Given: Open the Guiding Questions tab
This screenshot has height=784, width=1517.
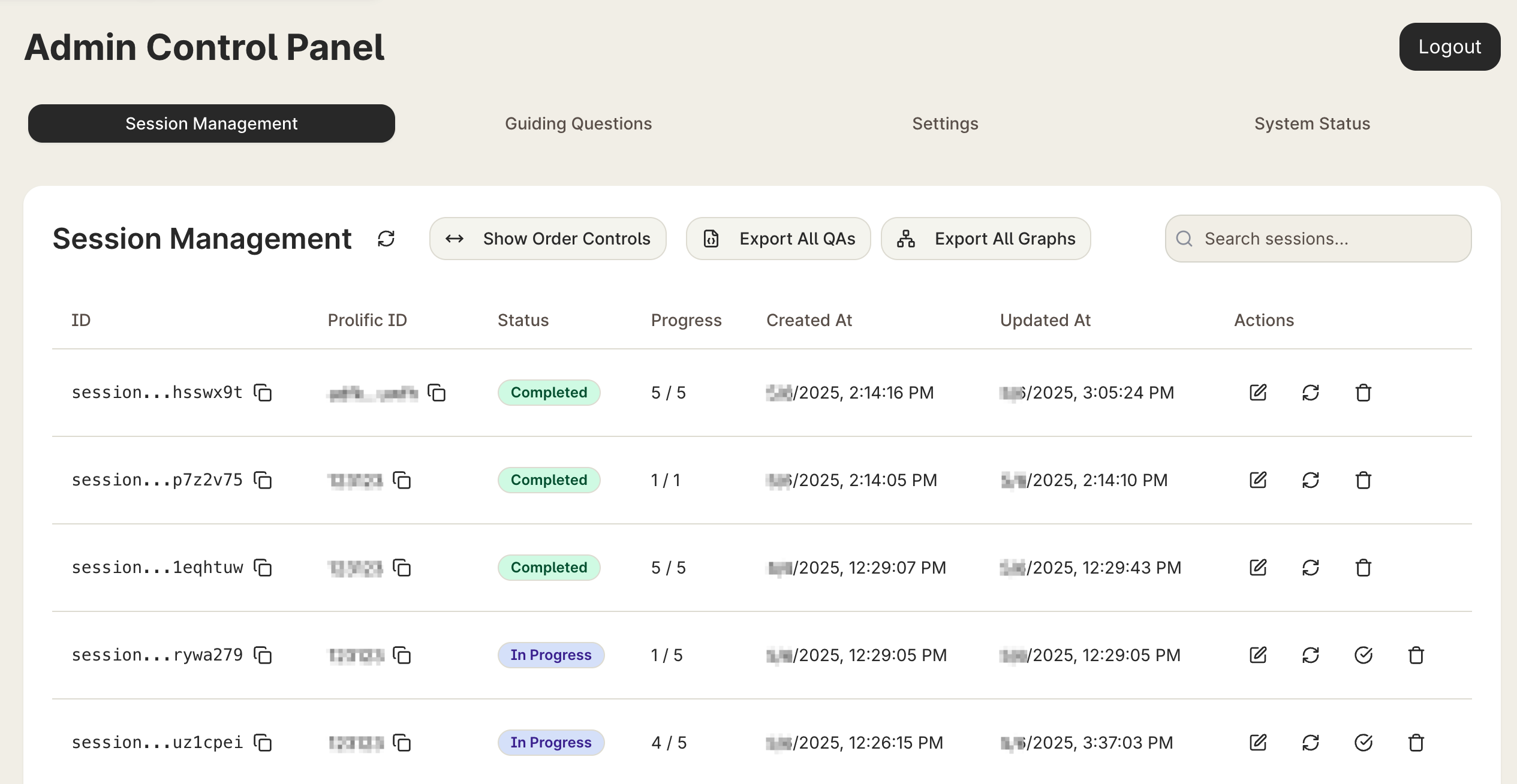Looking at the screenshot, I should click(578, 123).
